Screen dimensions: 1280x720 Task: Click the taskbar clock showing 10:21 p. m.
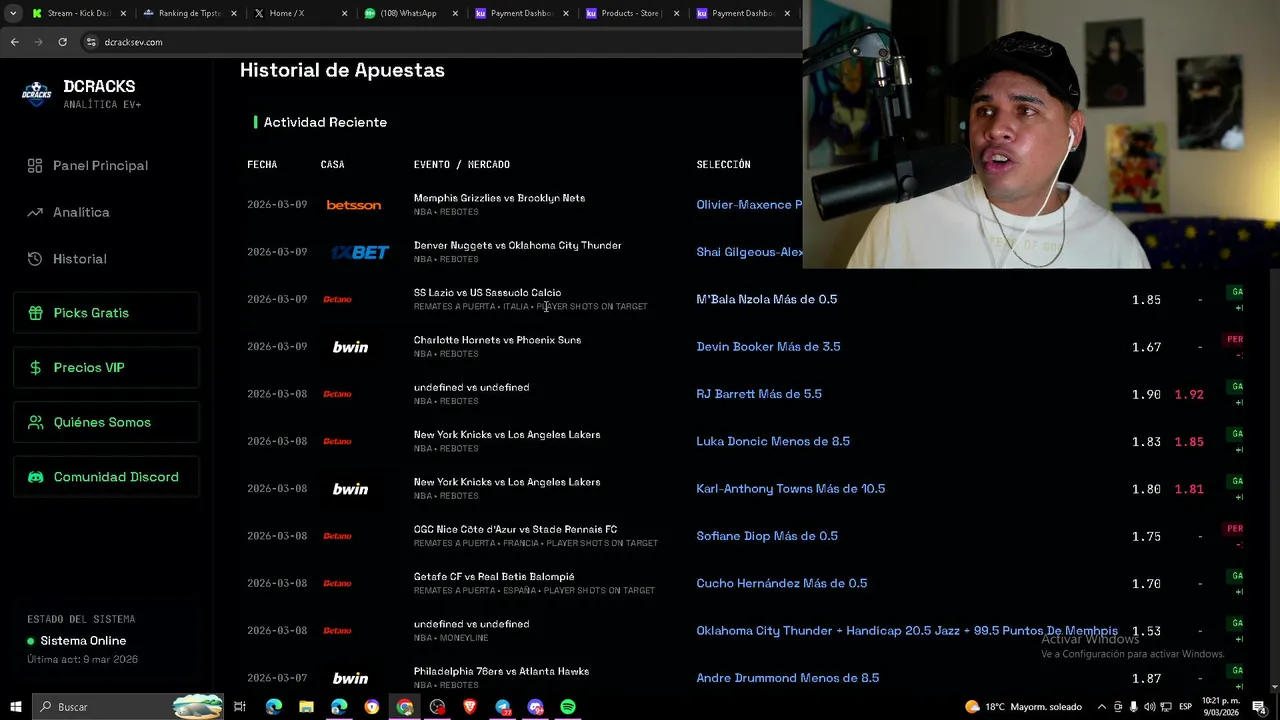point(1220,707)
